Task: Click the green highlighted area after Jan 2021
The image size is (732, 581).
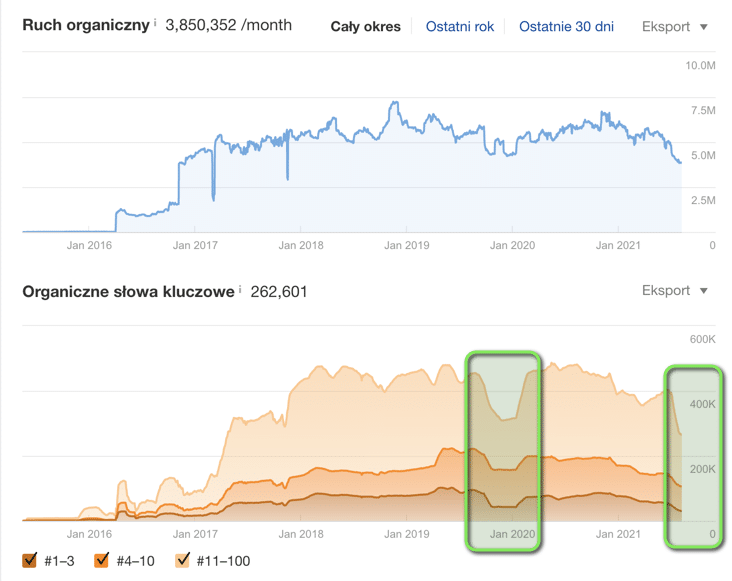Action: (694, 456)
